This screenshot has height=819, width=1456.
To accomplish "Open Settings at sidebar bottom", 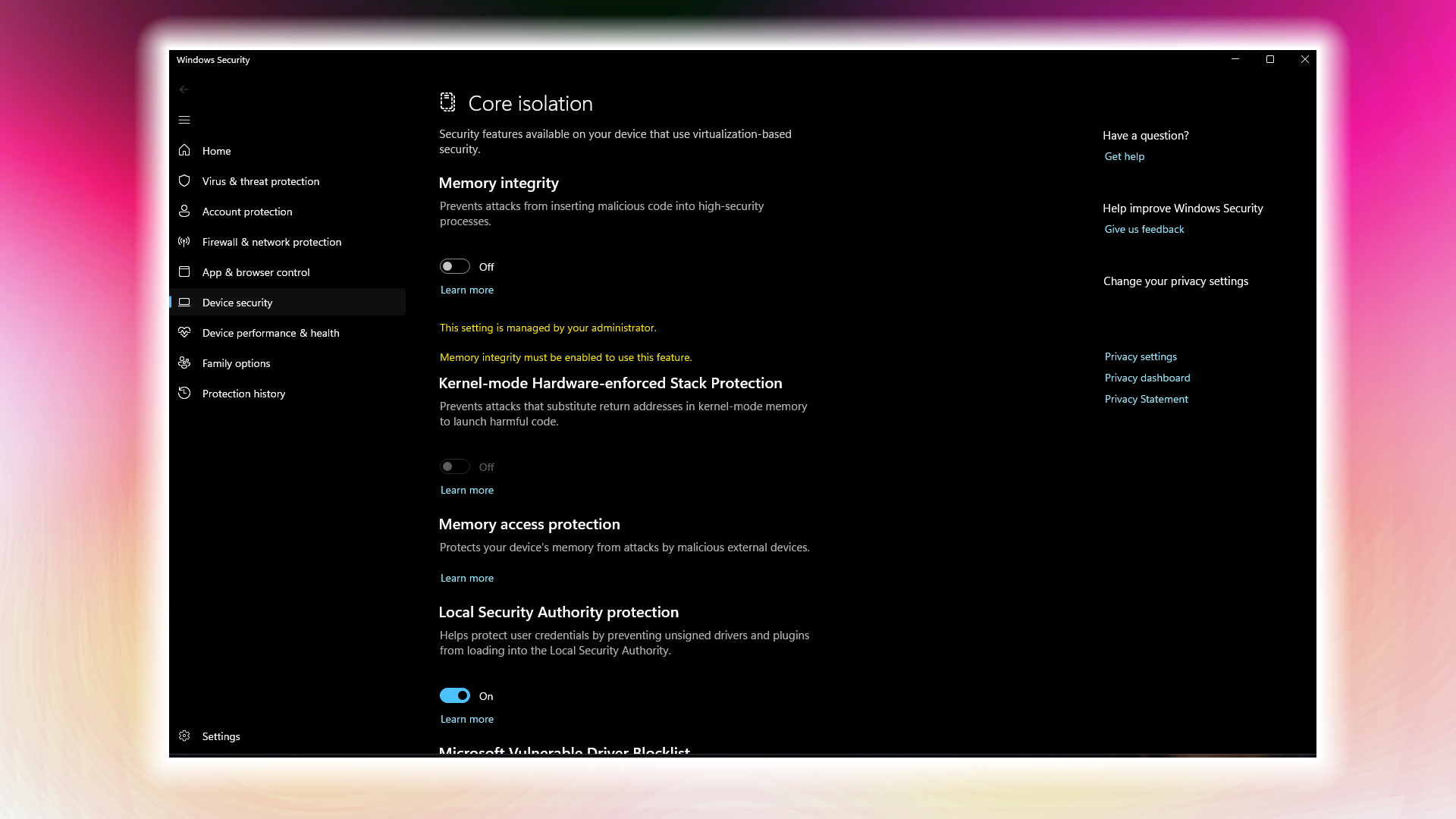I will click(x=288, y=736).
